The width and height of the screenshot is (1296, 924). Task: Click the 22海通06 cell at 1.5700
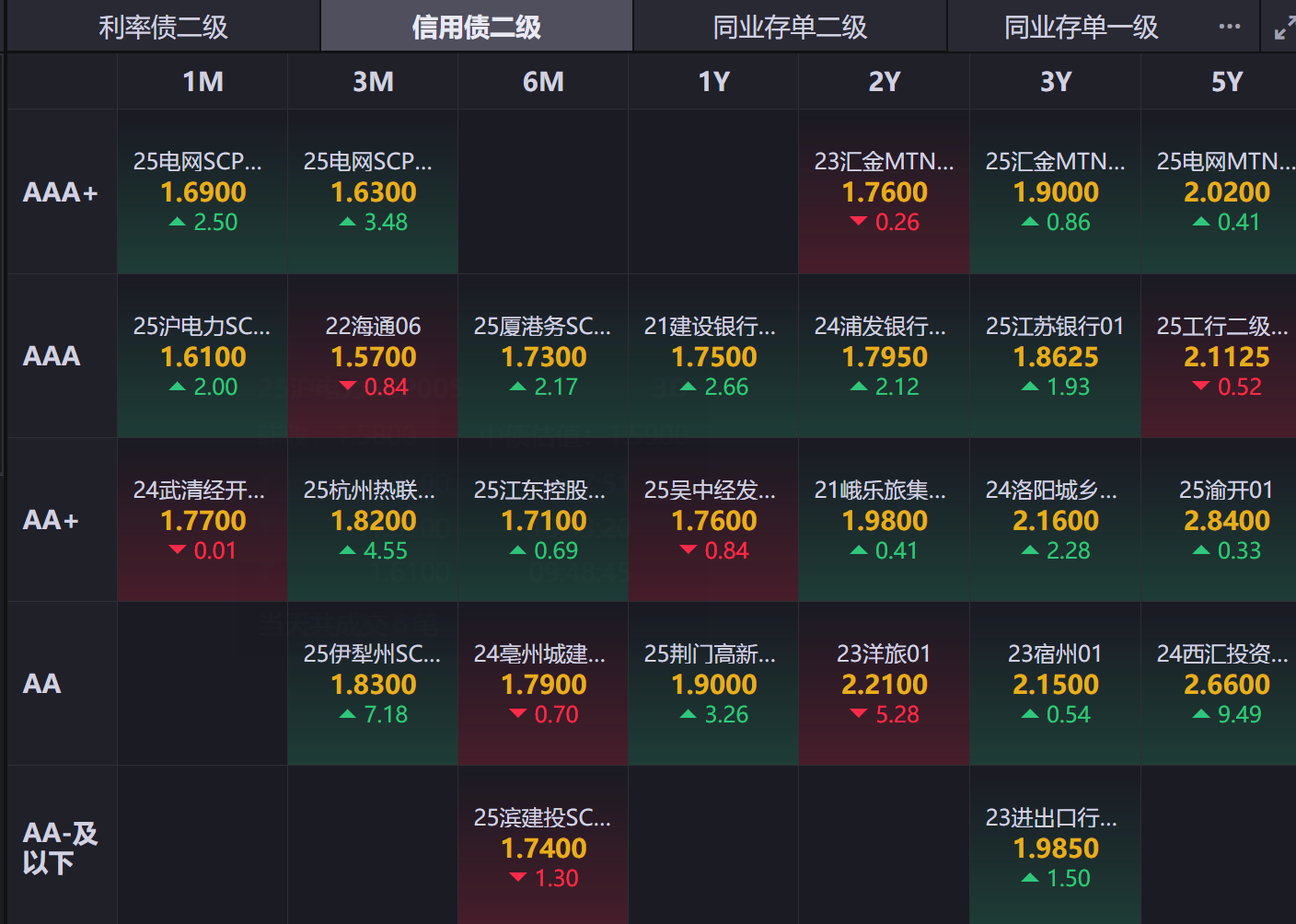pos(373,356)
